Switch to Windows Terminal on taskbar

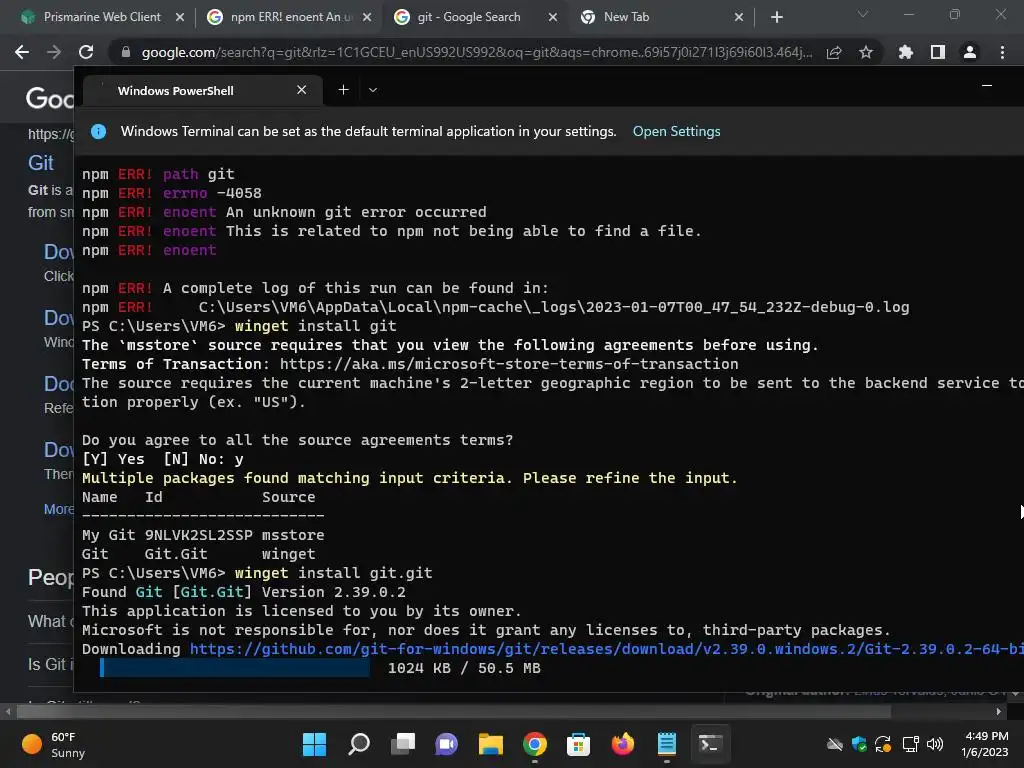pyautogui.click(x=710, y=744)
